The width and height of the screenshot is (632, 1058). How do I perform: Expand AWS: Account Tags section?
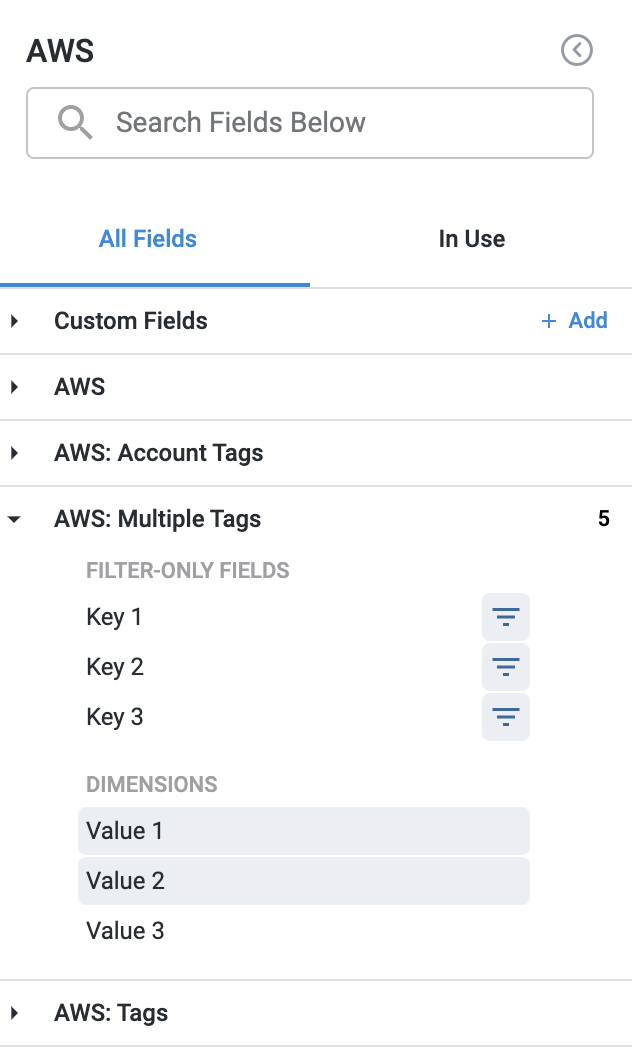[15, 453]
